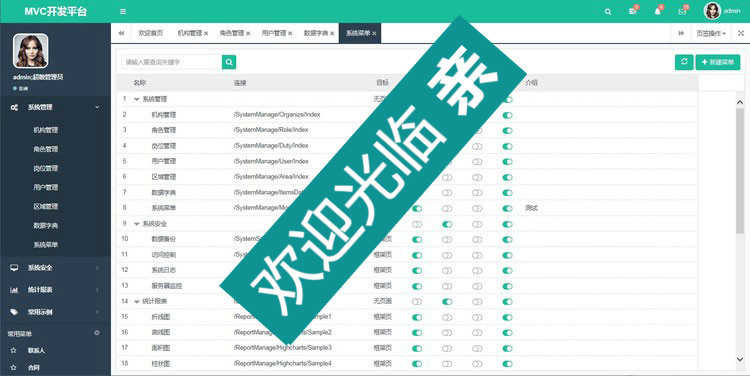Close the 角色管理 tab with its x

[248, 33]
